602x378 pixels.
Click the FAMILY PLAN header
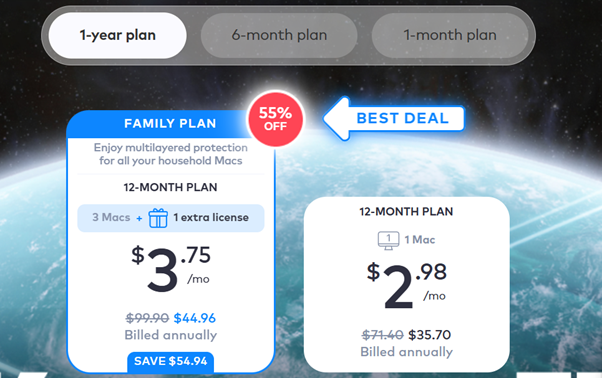[170, 124]
